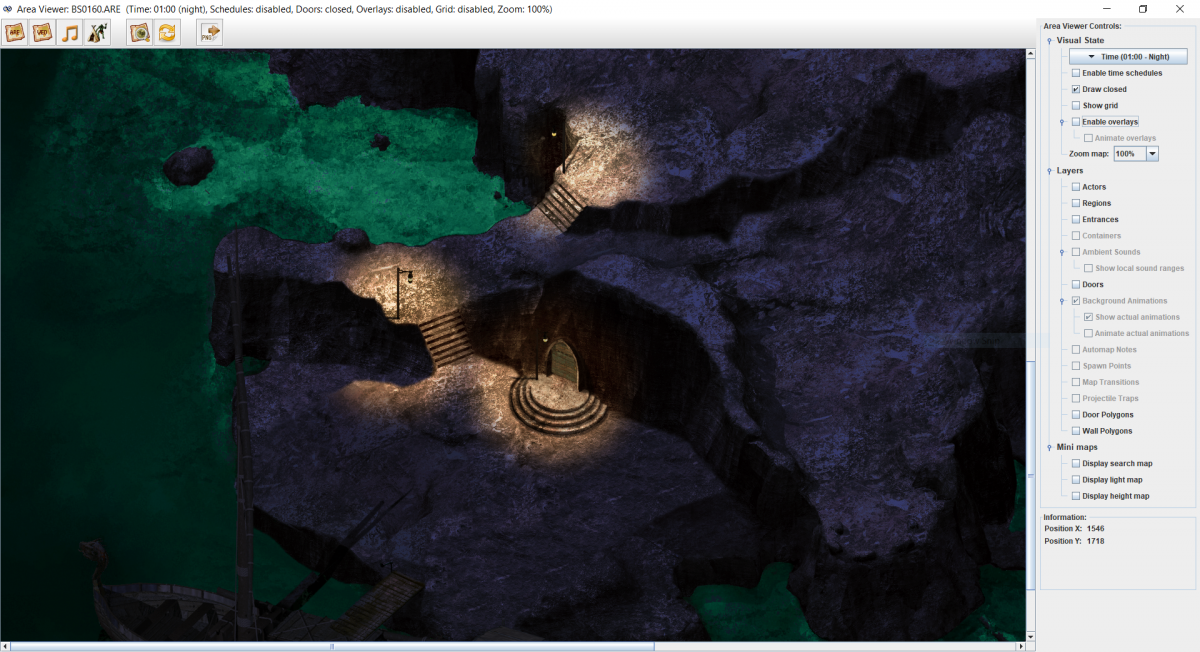Enable Display light map checkbox
1200x652 pixels.
pyautogui.click(x=1076, y=479)
